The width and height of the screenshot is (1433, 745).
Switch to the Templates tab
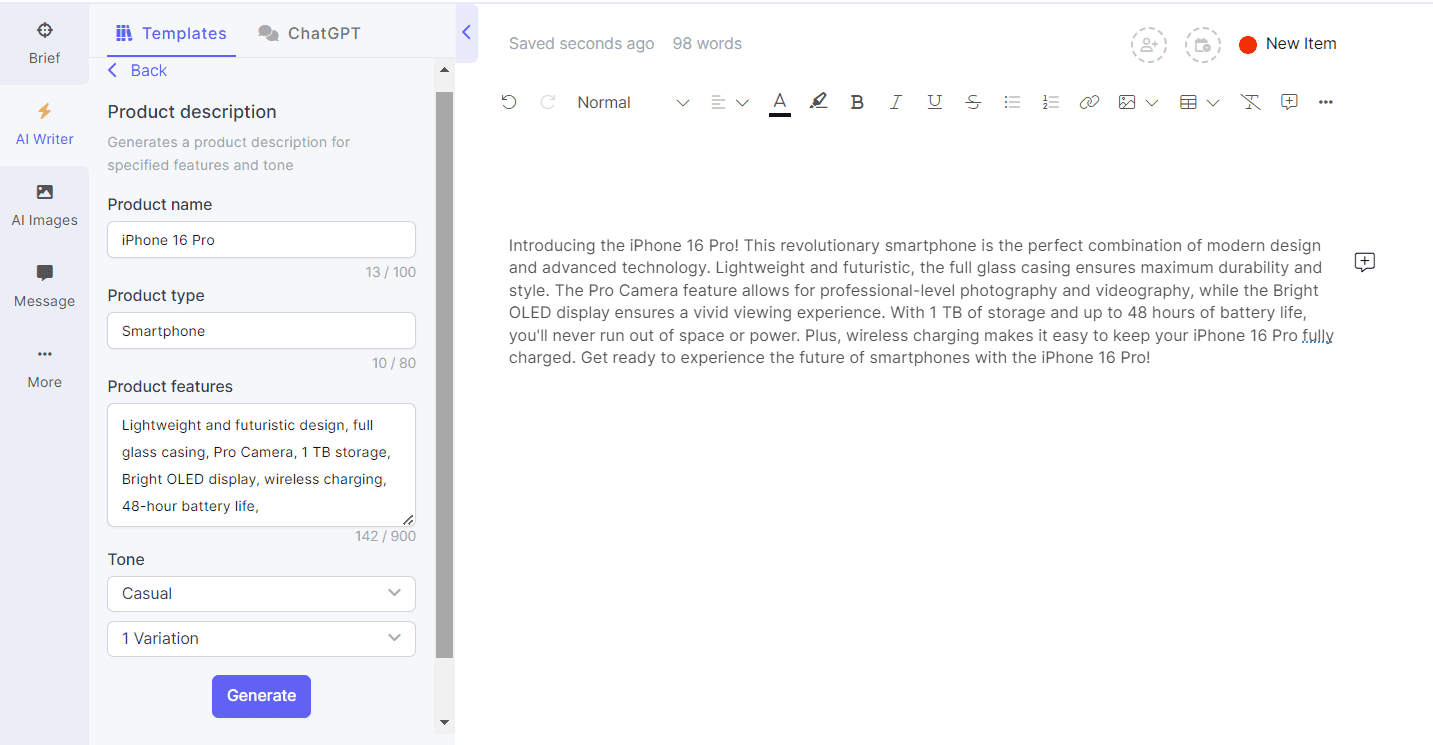click(x=171, y=33)
